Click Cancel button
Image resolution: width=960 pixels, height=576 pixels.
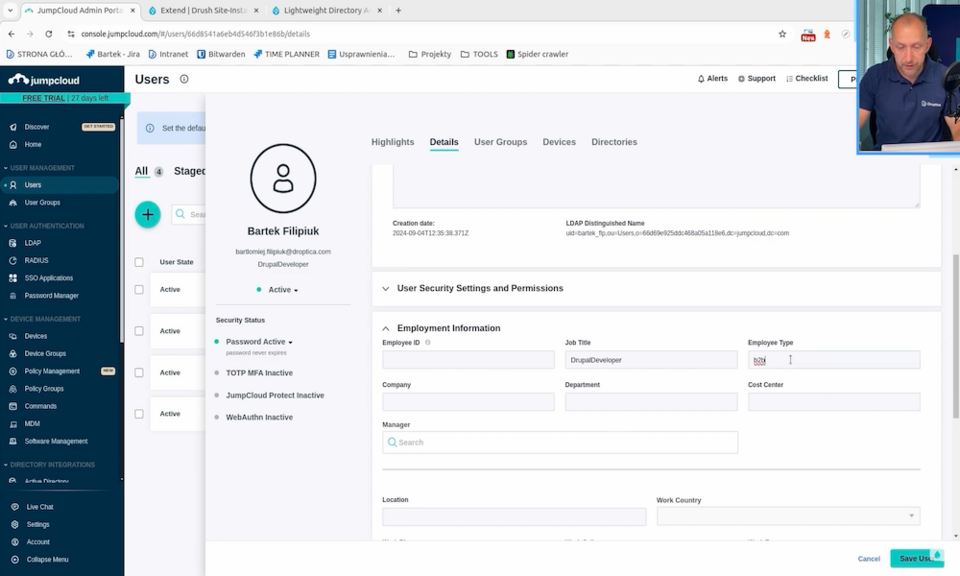click(869, 559)
